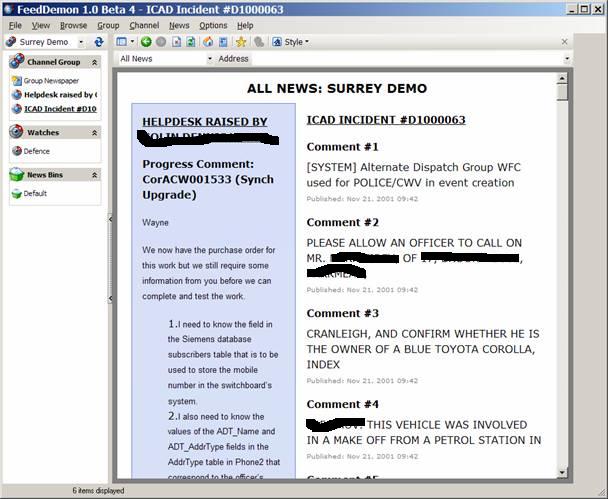Open the HELPDESK RAISED BY headline link

tap(205, 122)
